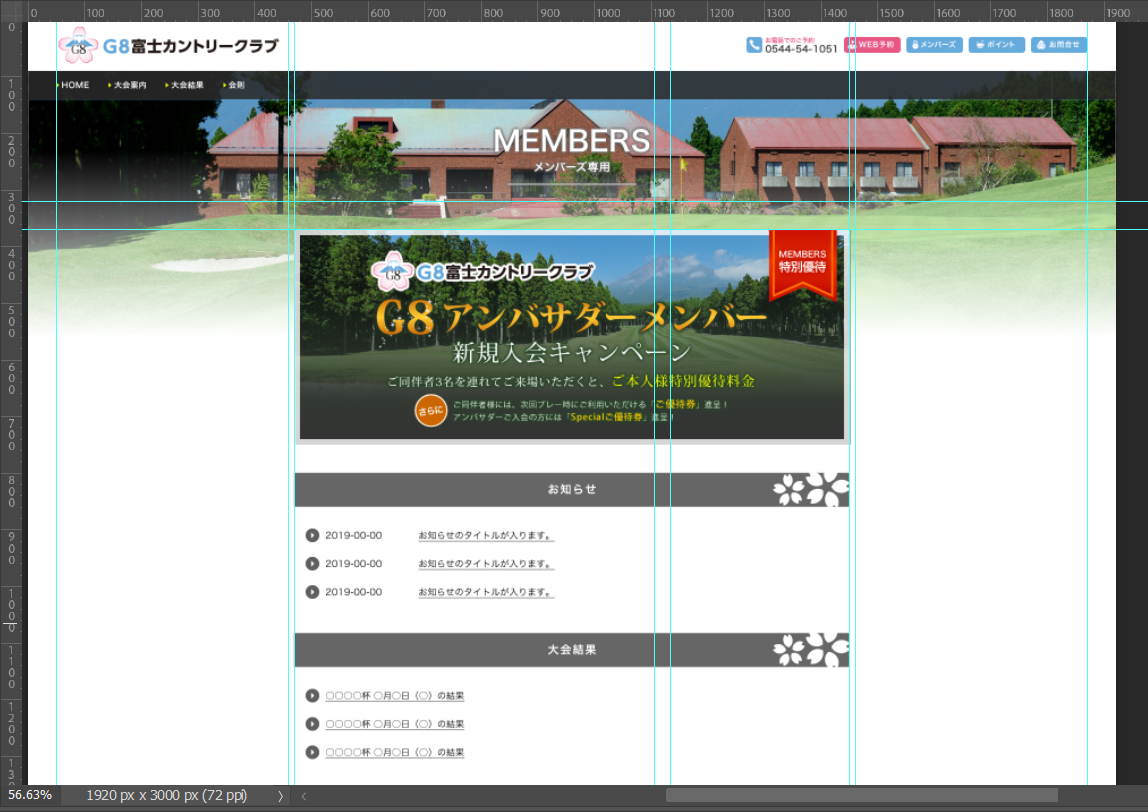
Task: Click the ご本人様特別優待料金 yellow text
Action: click(x=683, y=381)
